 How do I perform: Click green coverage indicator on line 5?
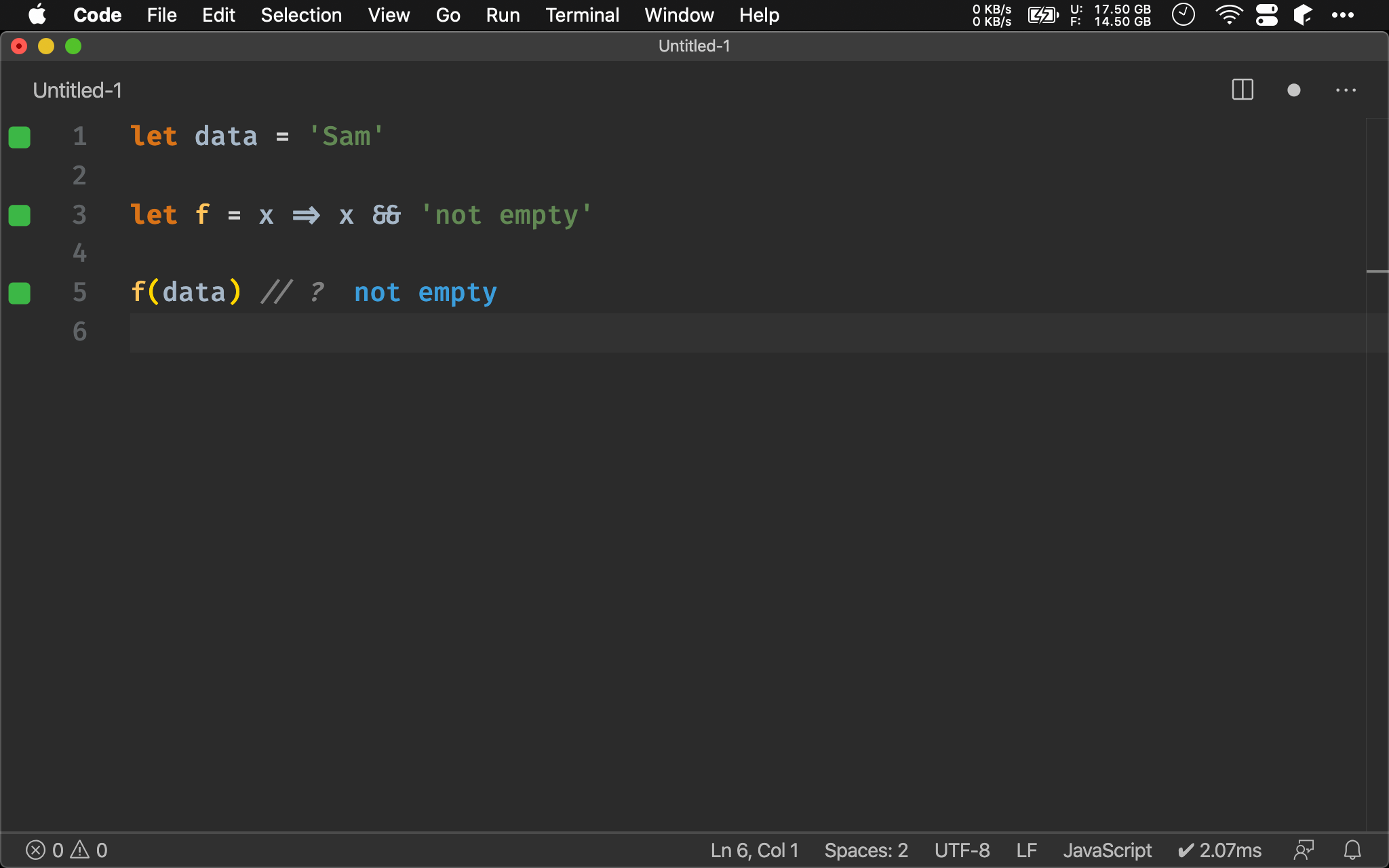pyautogui.click(x=20, y=294)
